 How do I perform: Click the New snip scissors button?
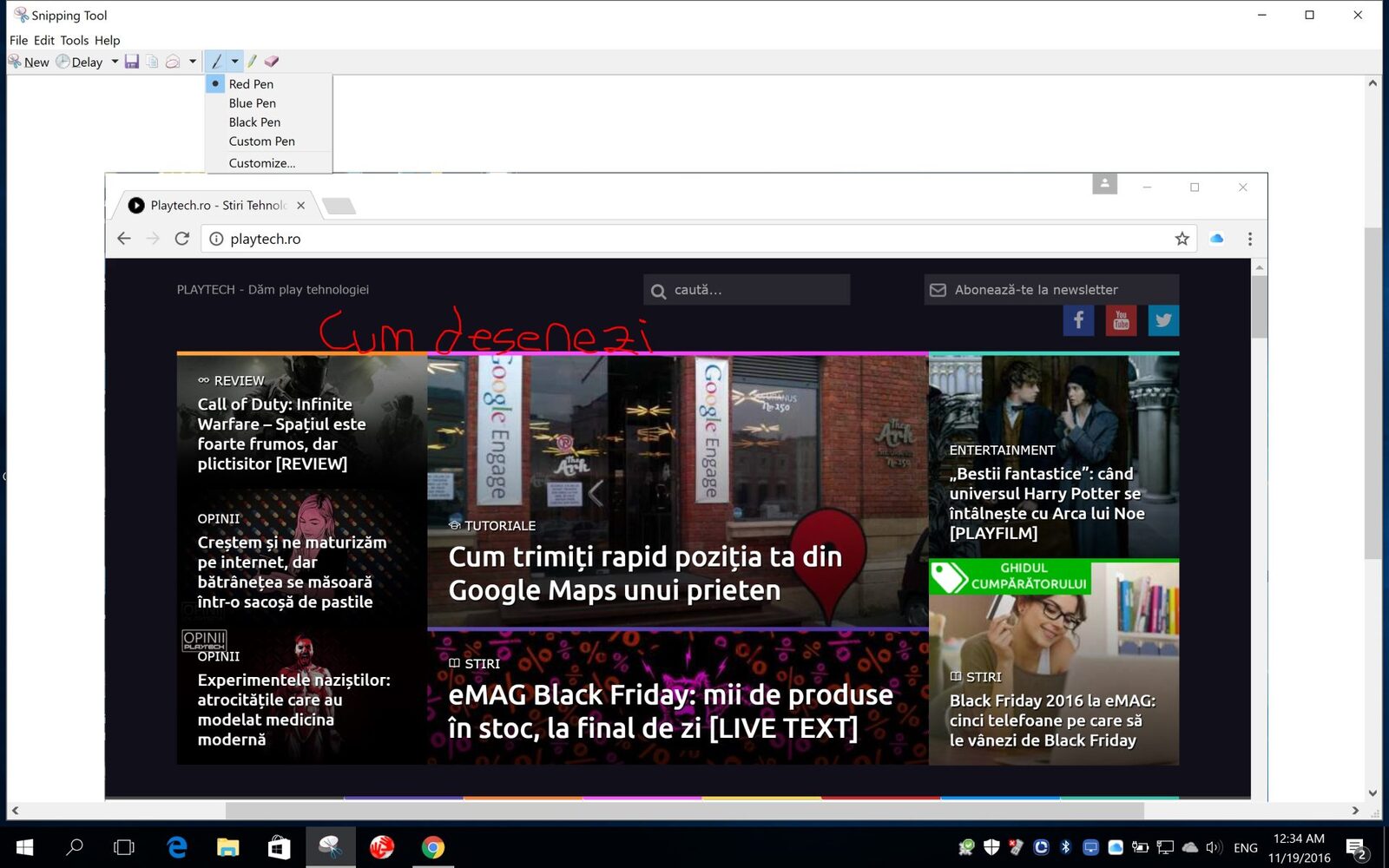[x=29, y=62]
